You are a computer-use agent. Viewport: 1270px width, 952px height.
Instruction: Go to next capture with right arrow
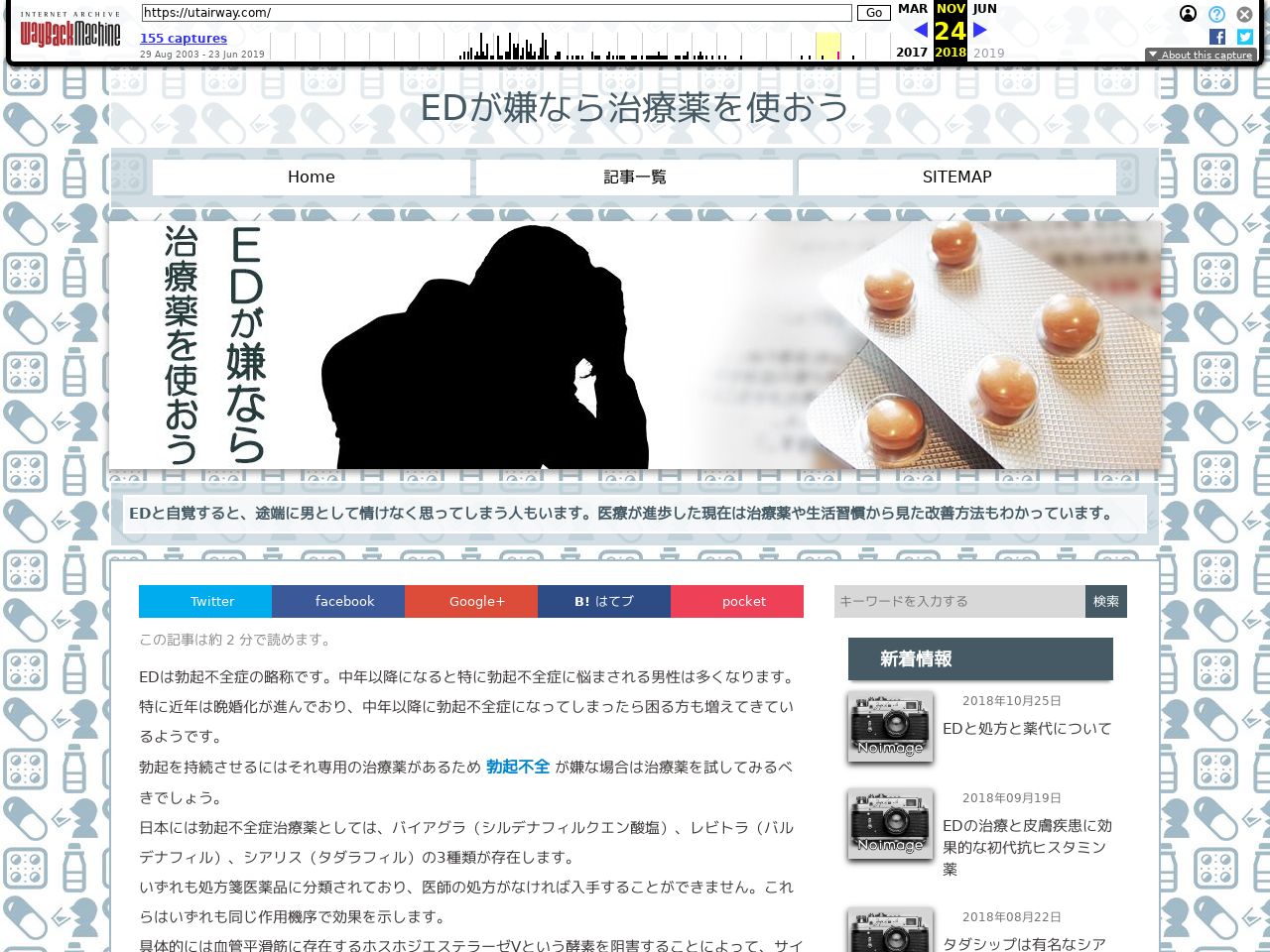click(980, 30)
